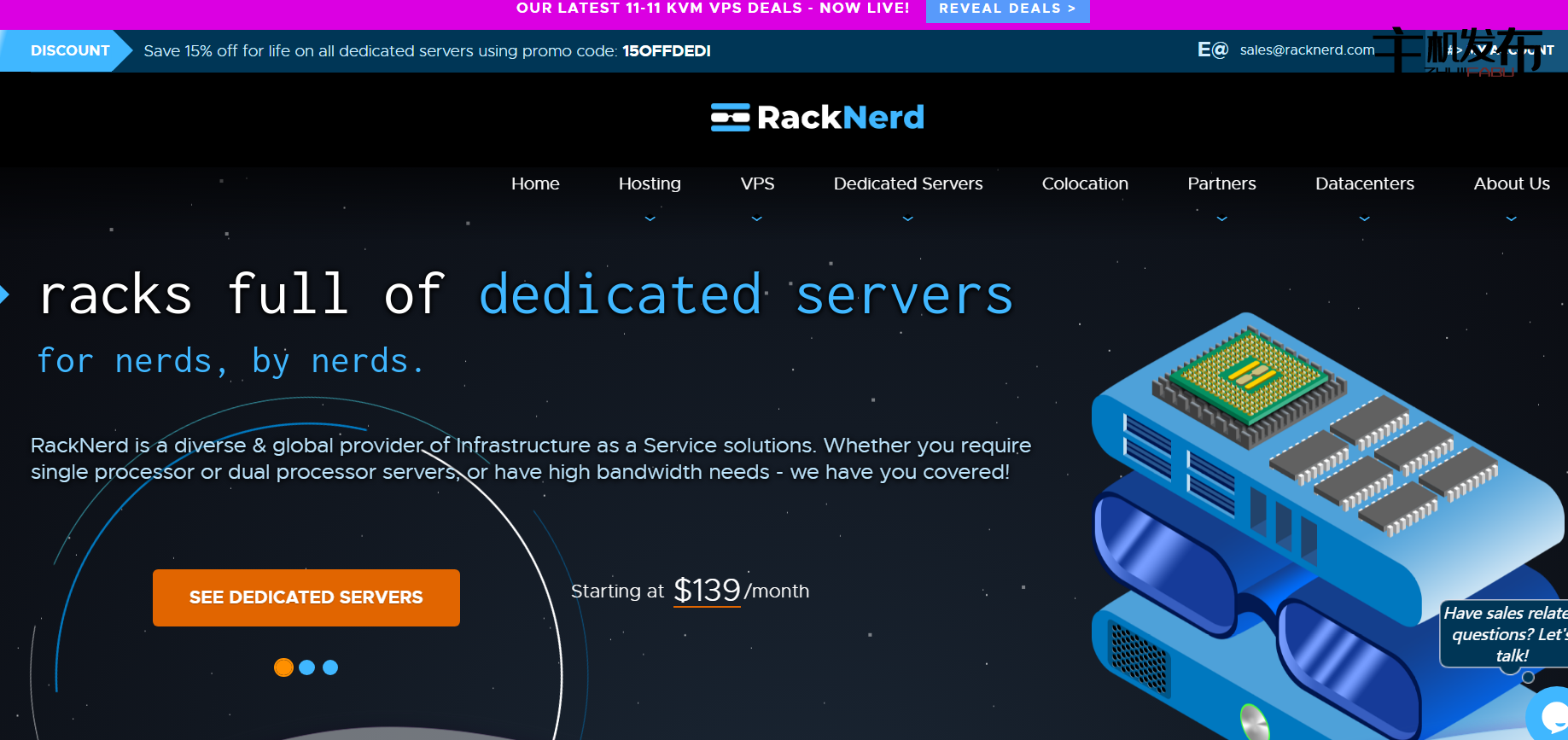Open the Home menu item

point(535,184)
